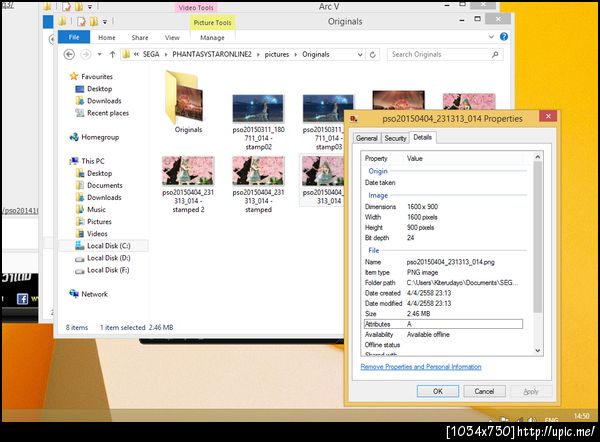Select pso20150404_231313_014 - stamped thumbnail
This screenshot has width=600, height=442.
click(x=258, y=171)
